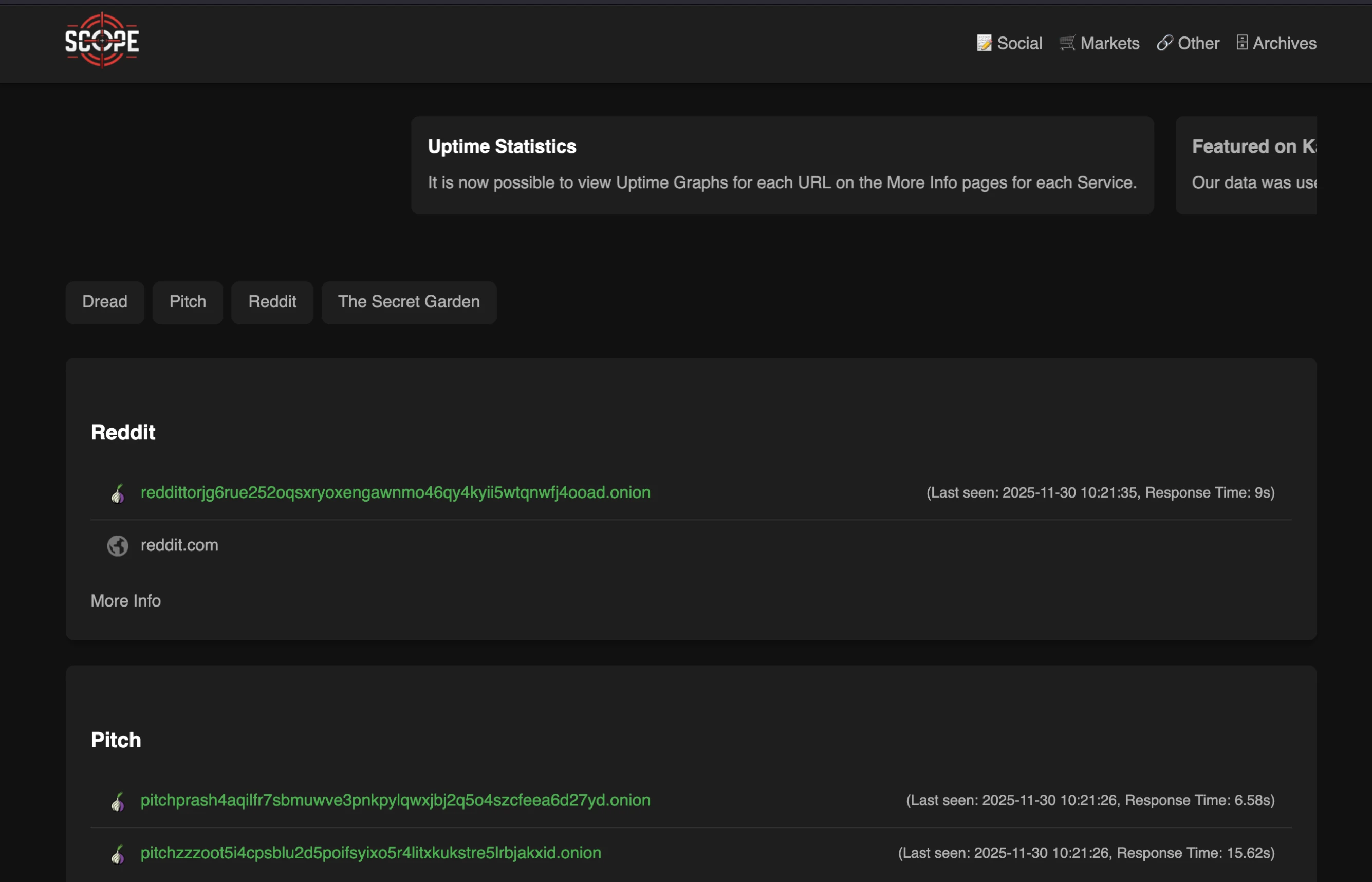Select the Dread filter button
The width and height of the screenshot is (1372, 882).
click(104, 302)
